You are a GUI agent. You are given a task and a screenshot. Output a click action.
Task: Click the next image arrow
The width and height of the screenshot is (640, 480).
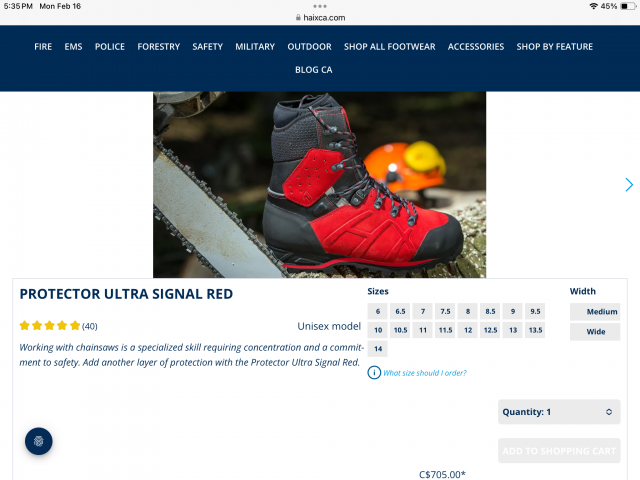pyautogui.click(x=629, y=185)
